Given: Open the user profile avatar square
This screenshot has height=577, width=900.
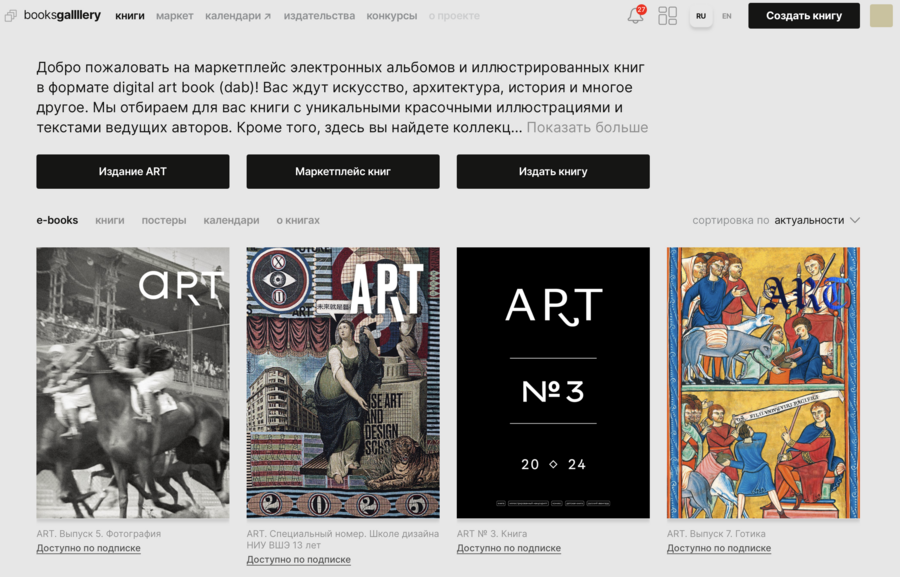Looking at the screenshot, I should (x=881, y=16).
